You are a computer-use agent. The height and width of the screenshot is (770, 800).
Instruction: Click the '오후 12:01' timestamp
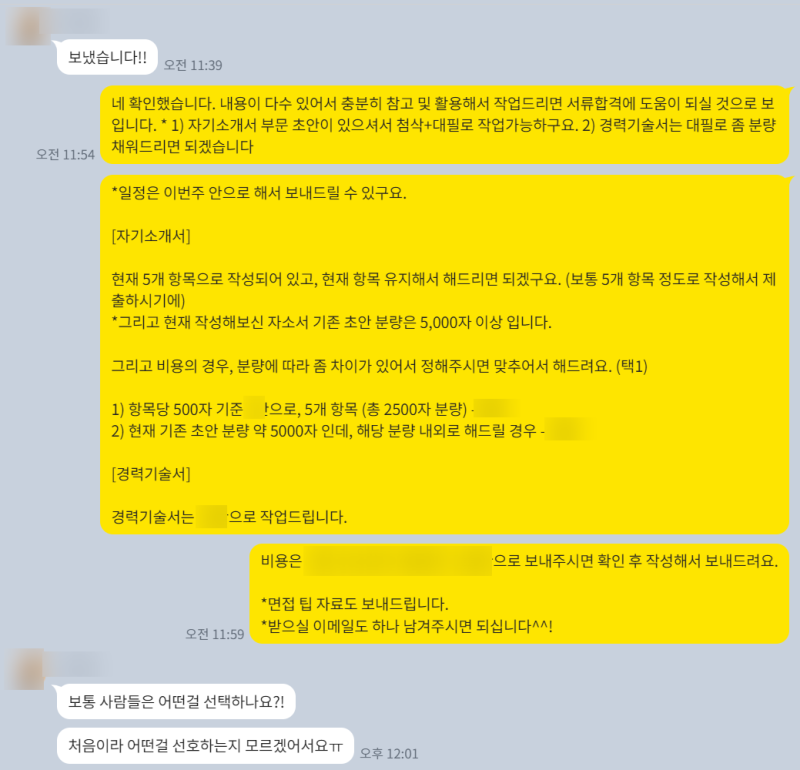click(x=389, y=754)
